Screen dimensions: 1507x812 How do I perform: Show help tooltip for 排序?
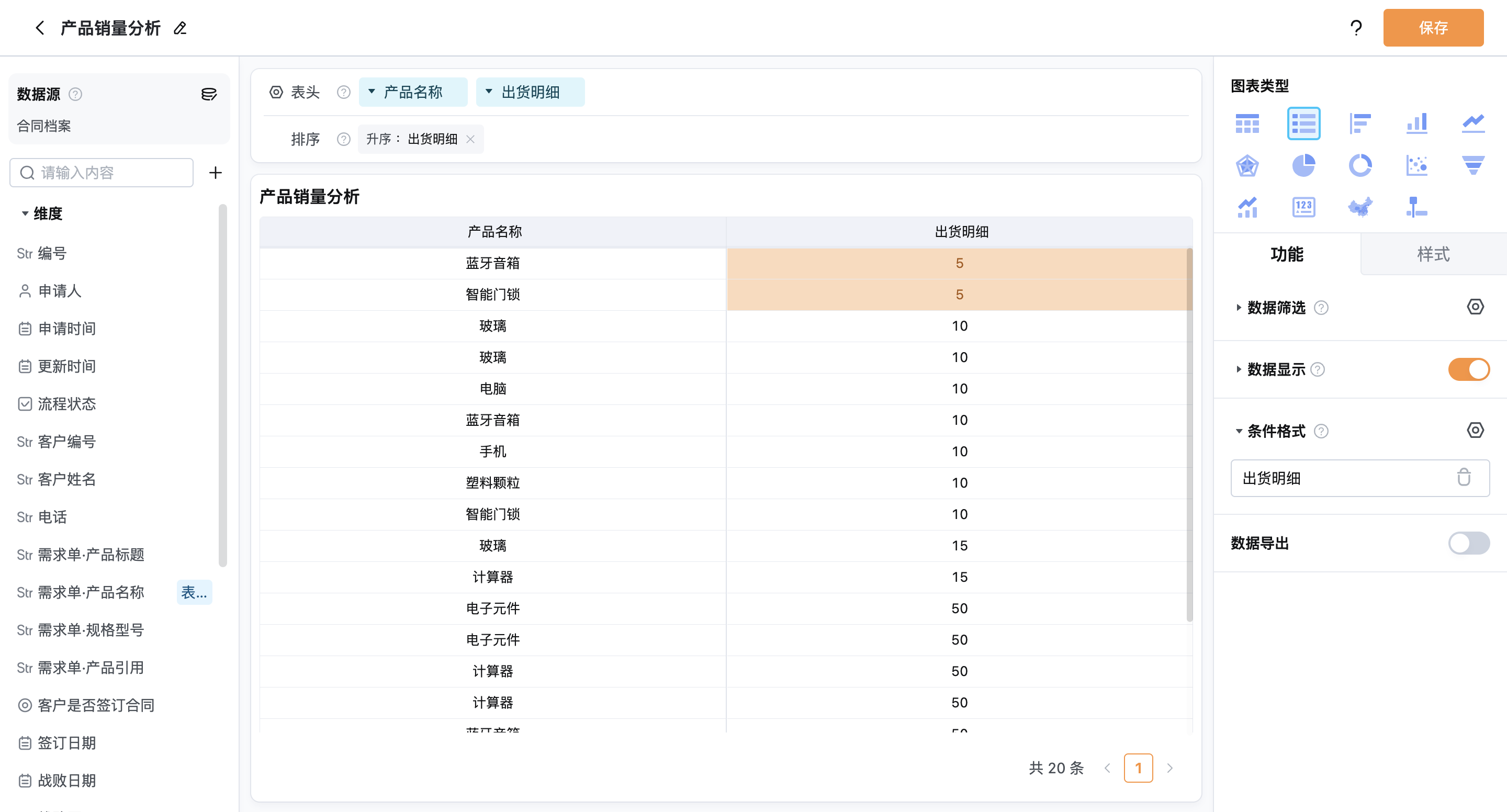[343, 139]
